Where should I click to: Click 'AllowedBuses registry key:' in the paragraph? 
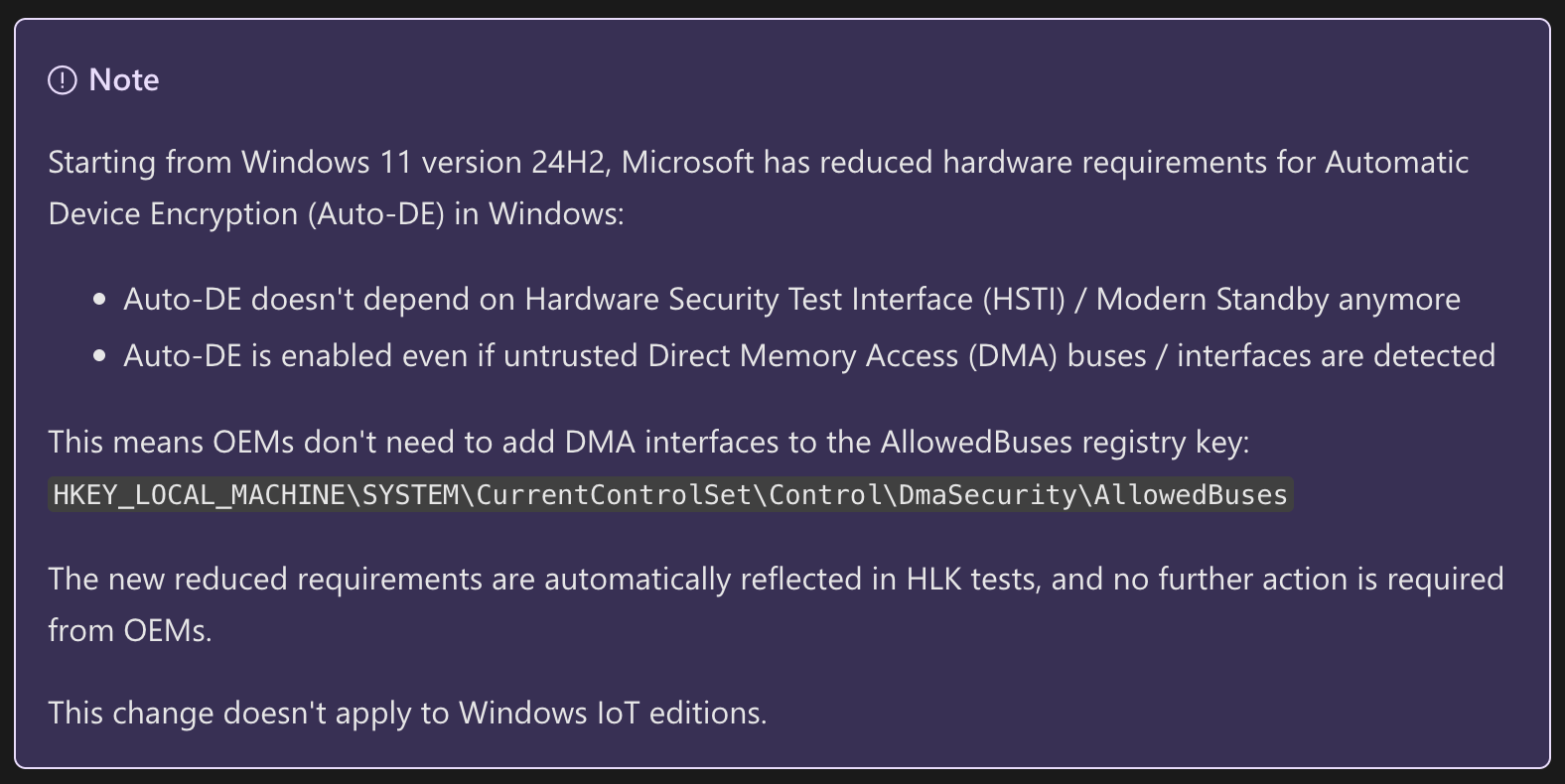click(1065, 442)
